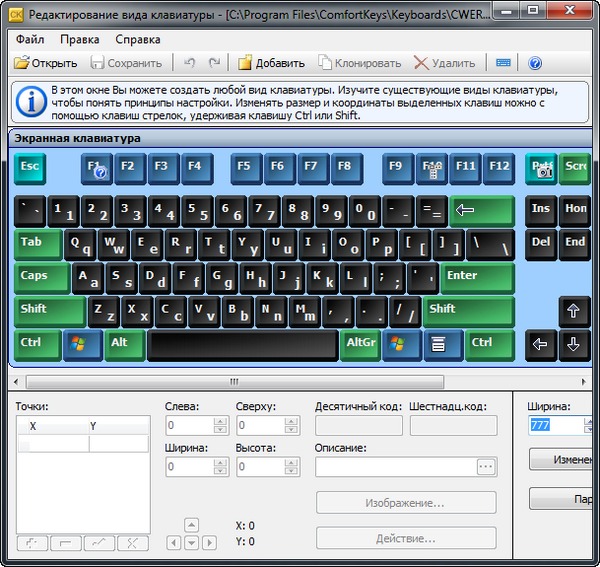Open the Файл menu
This screenshot has height=567, width=600.
tap(30, 40)
